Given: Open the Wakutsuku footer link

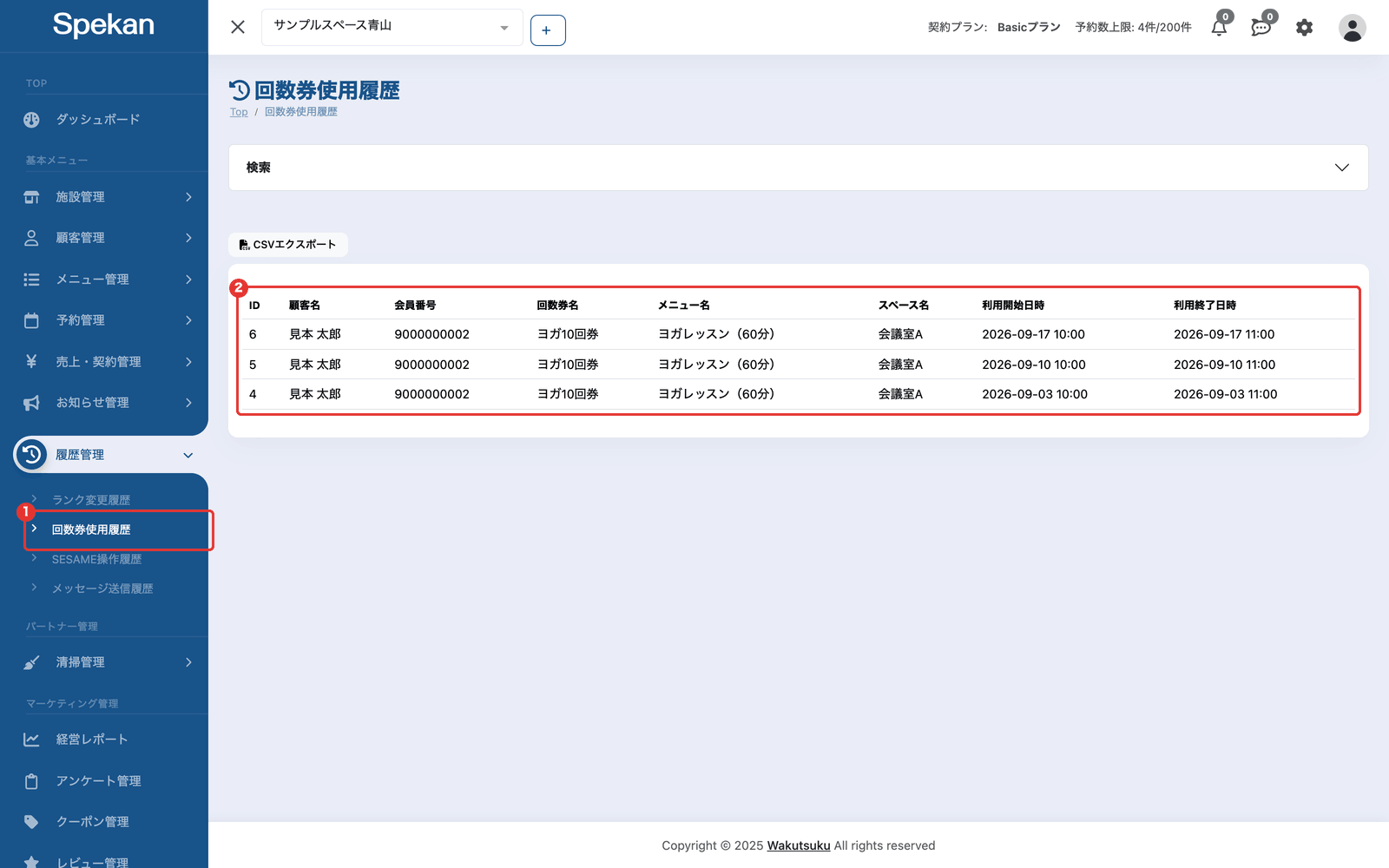Looking at the screenshot, I should pos(799,845).
